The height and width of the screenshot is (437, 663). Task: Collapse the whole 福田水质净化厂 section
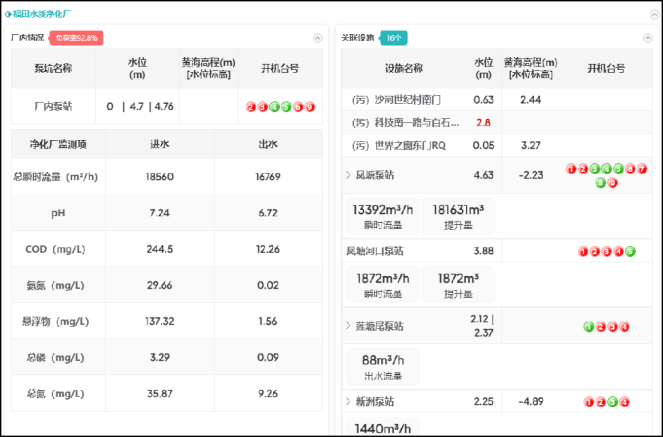654,15
